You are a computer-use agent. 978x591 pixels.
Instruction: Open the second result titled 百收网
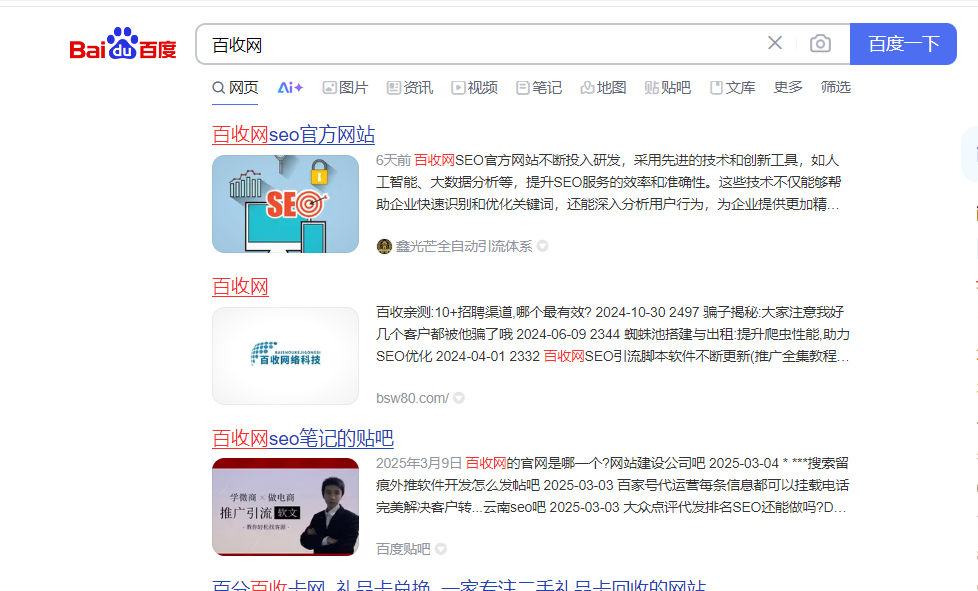pos(240,287)
